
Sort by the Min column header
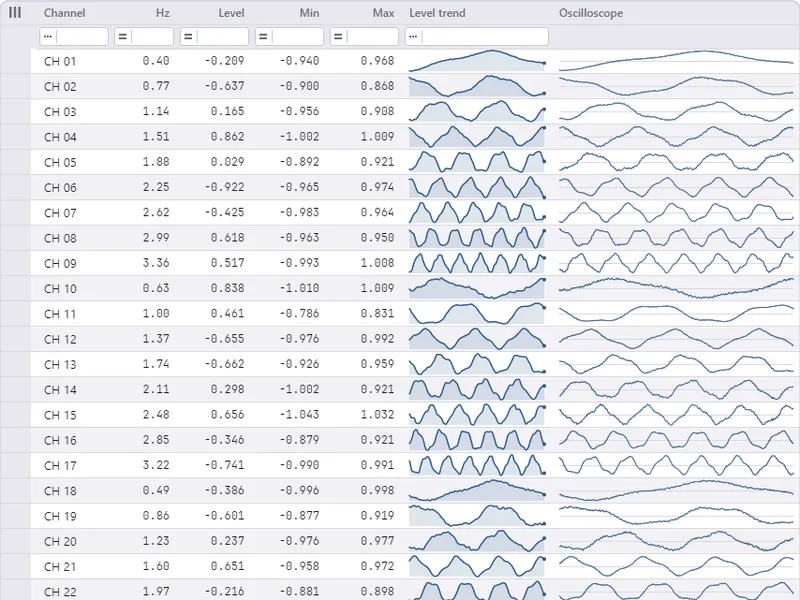(x=309, y=13)
